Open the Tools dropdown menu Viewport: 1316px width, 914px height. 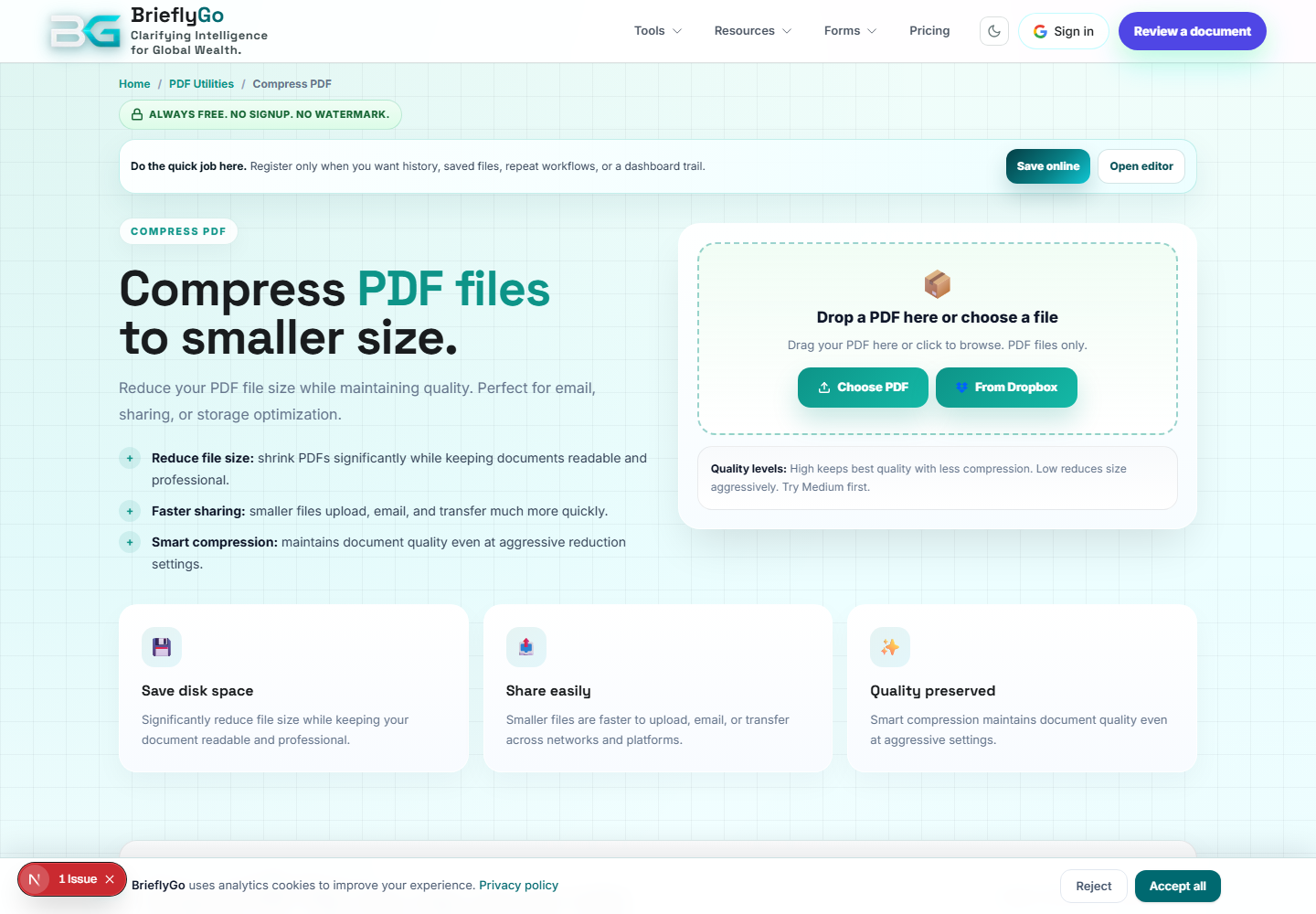click(658, 31)
